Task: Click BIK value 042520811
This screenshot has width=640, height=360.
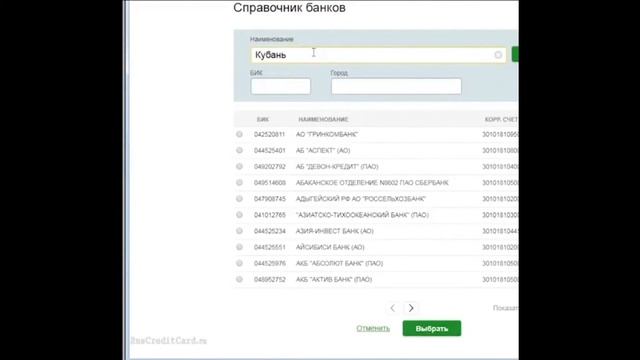Action: [x=269, y=134]
